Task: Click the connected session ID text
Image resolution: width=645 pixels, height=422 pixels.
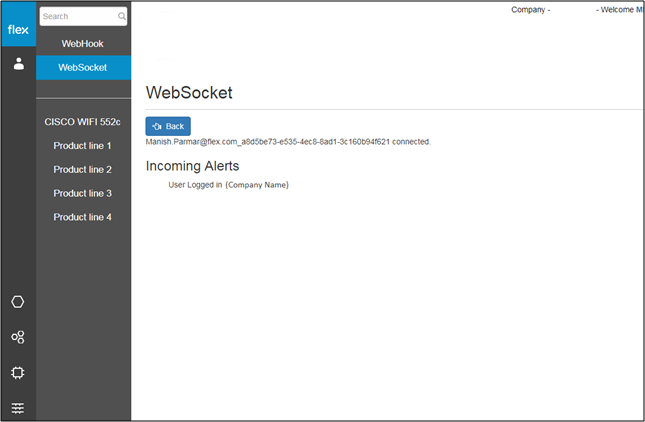Action: pos(288,142)
